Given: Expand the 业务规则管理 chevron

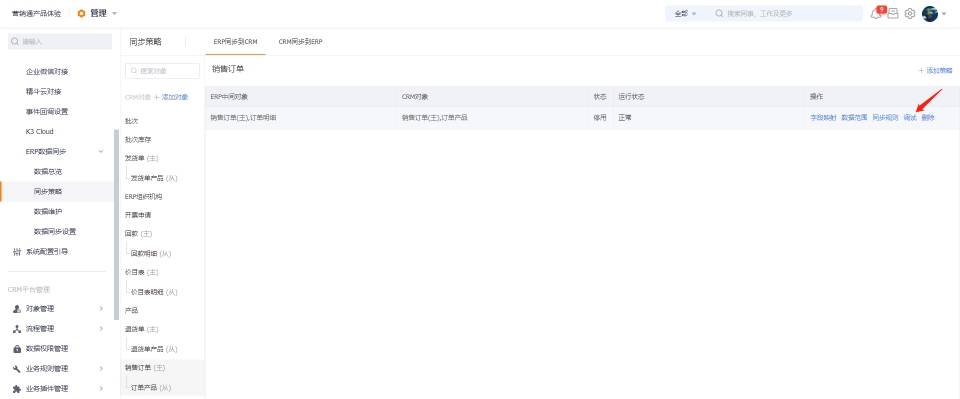Looking at the screenshot, I should tap(101, 368).
